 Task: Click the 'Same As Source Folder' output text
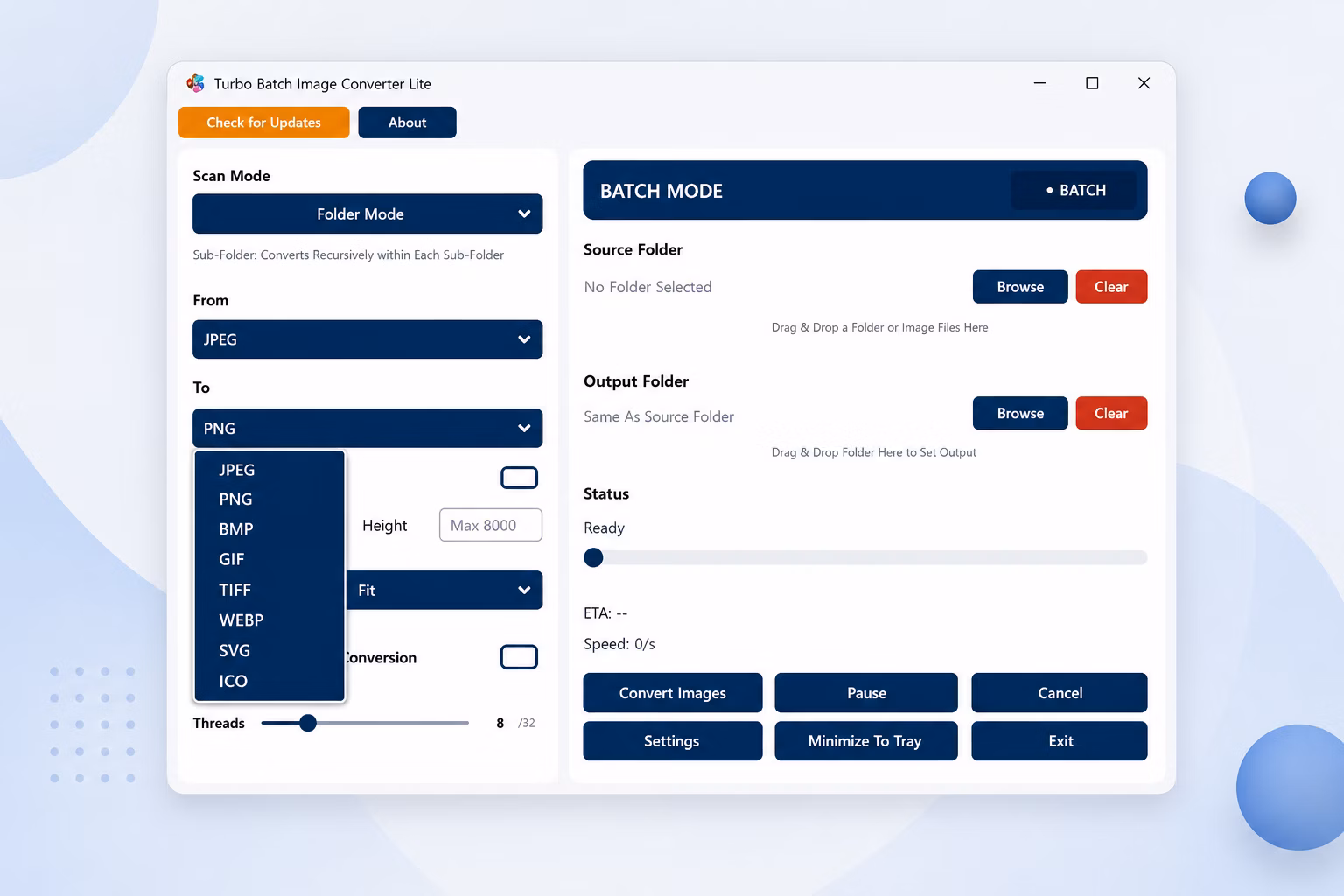[659, 416]
